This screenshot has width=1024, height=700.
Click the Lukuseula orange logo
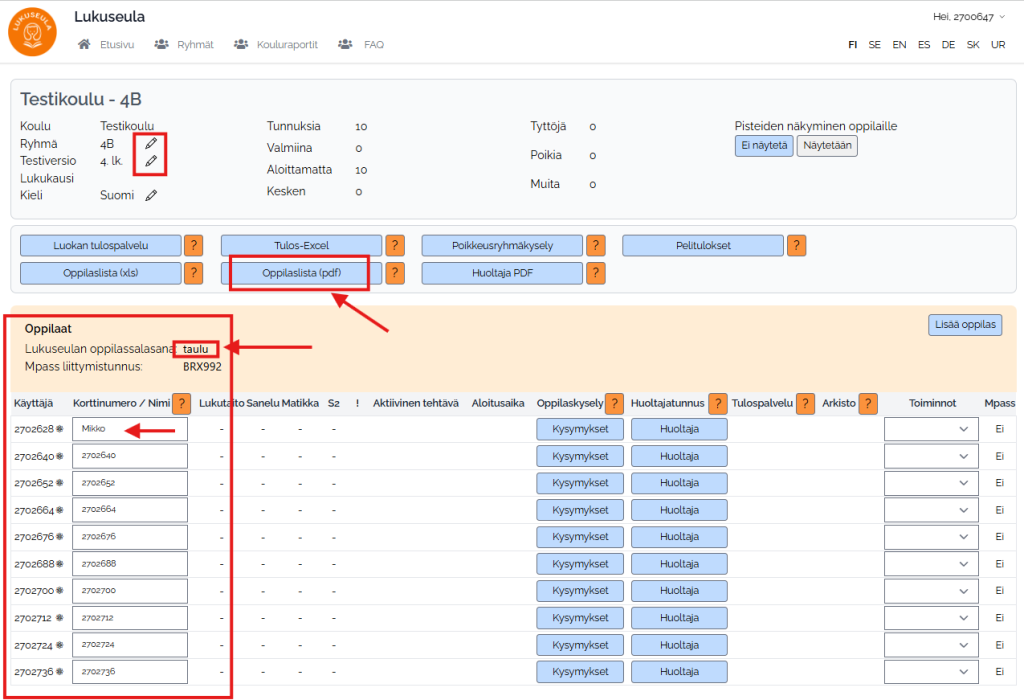click(x=32, y=31)
